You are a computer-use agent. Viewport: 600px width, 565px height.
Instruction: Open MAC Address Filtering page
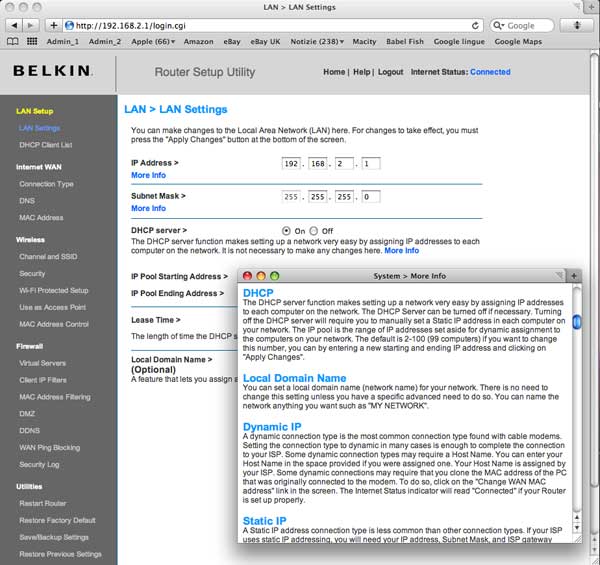[55, 397]
